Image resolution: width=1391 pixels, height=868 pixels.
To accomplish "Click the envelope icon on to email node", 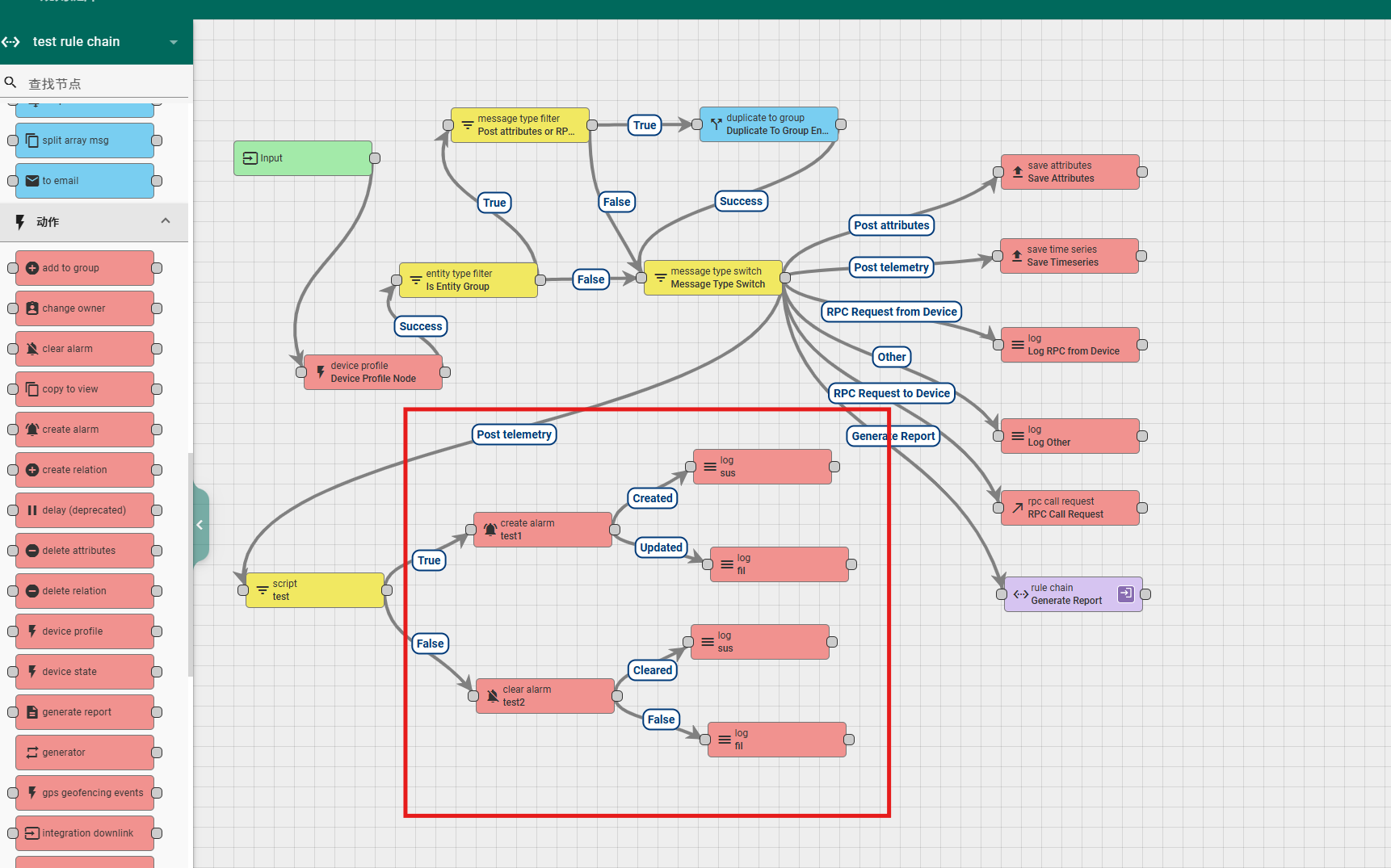I will tap(32, 181).
